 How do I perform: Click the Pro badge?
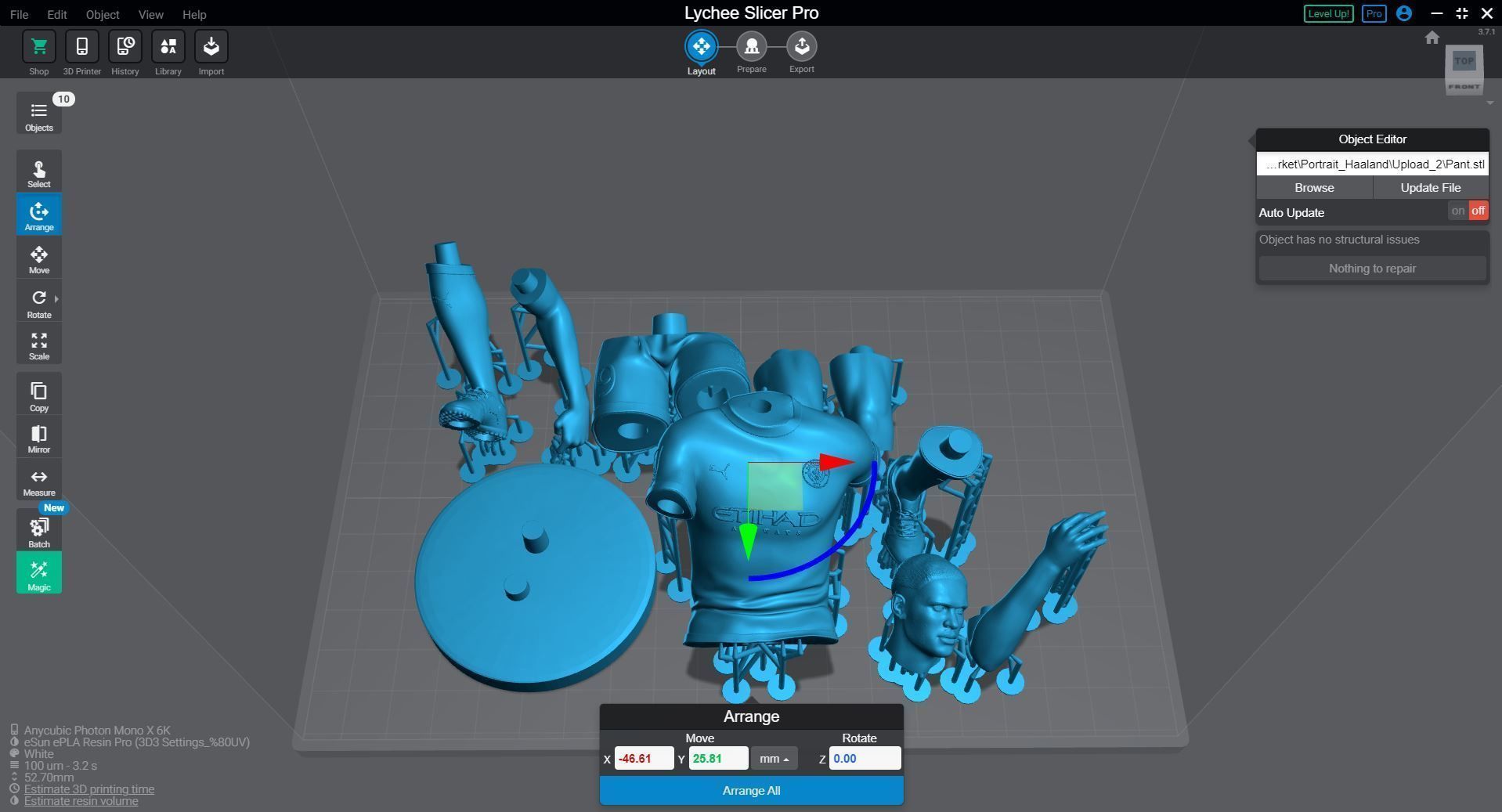click(x=1374, y=14)
